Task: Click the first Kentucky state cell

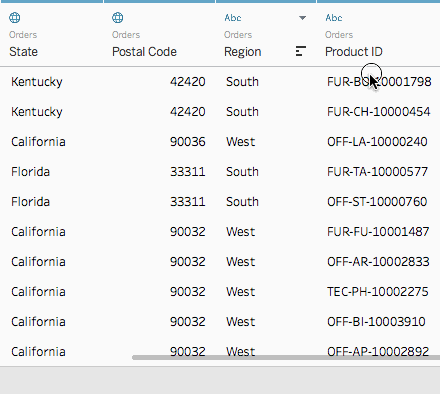Action: [x=37, y=82]
